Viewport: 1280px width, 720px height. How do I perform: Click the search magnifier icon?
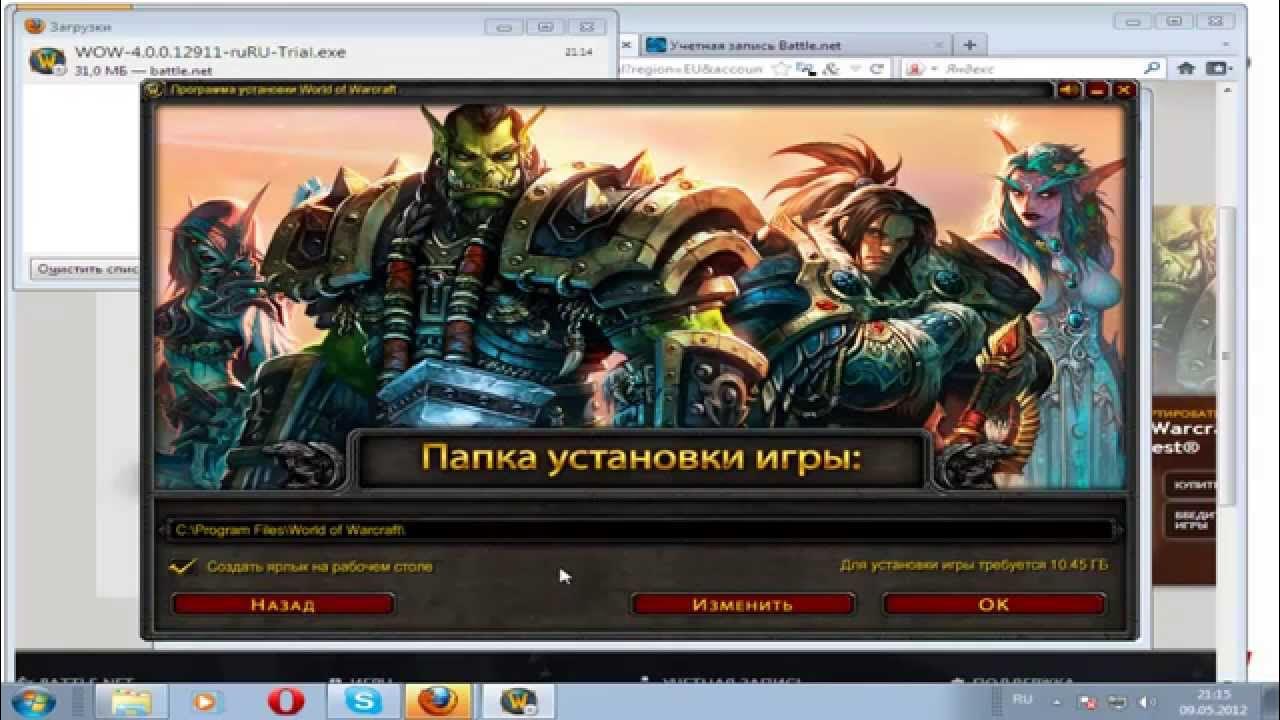coord(1152,69)
